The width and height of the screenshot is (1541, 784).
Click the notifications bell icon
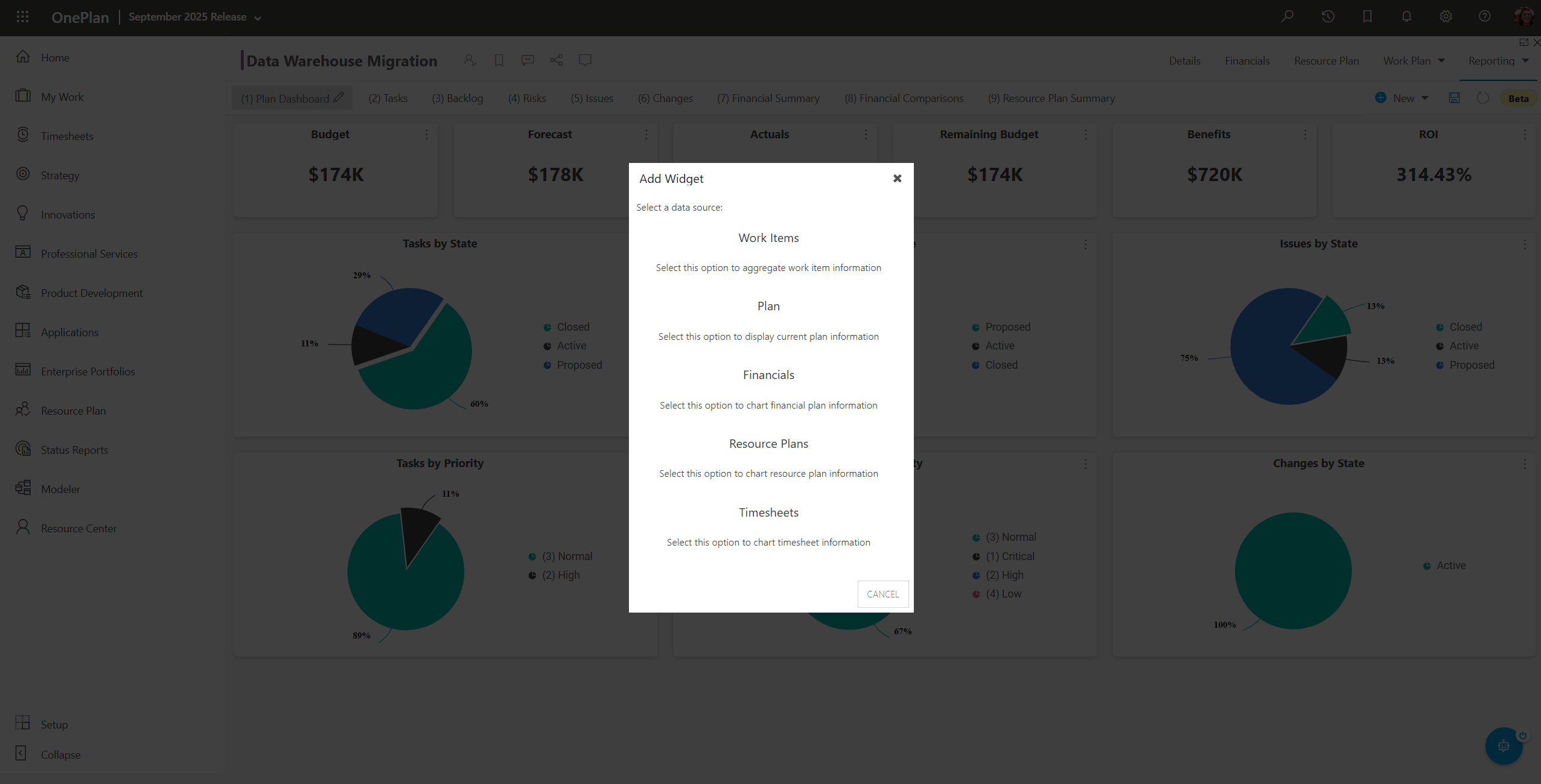click(1406, 16)
